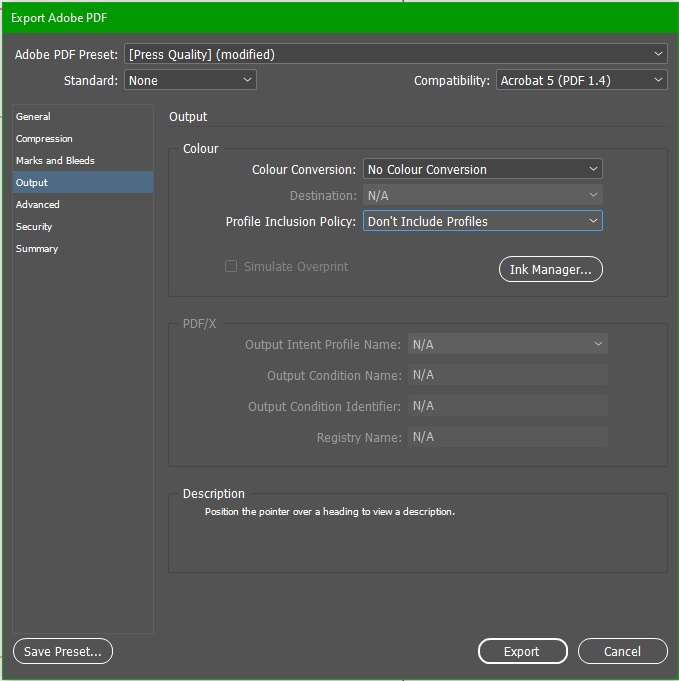View the Summary section
Screen dimensions: 679x681
click(x=83, y=249)
